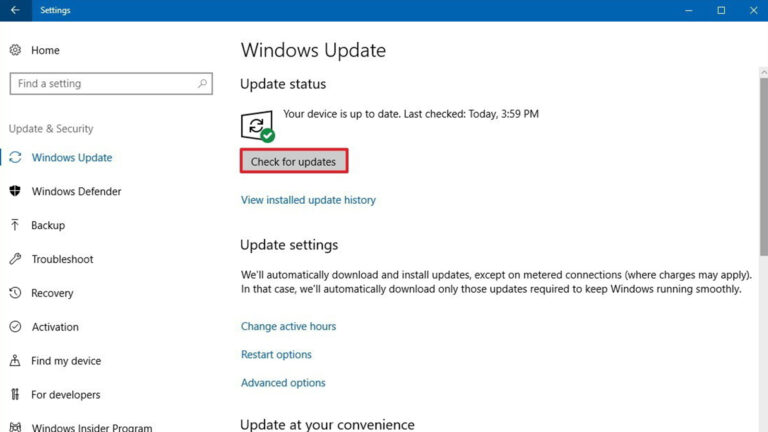Click the Check for updates button
The height and width of the screenshot is (432, 768).
(x=294, y=161)
